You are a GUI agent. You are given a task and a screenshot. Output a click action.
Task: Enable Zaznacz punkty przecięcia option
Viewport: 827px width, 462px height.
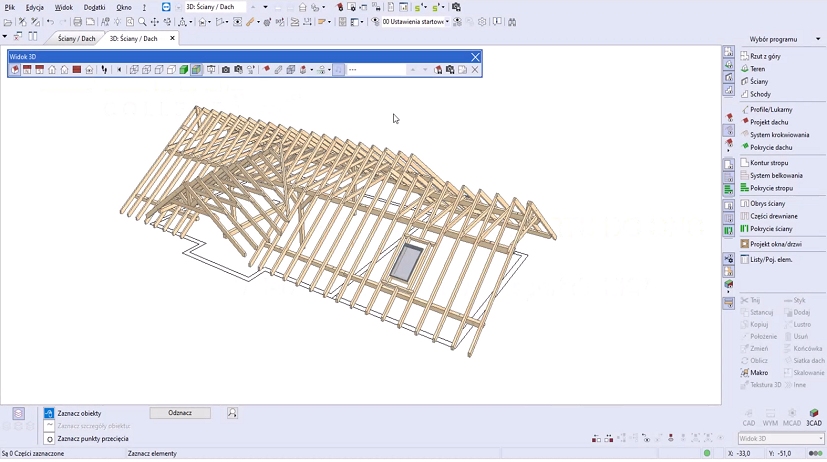92,438
